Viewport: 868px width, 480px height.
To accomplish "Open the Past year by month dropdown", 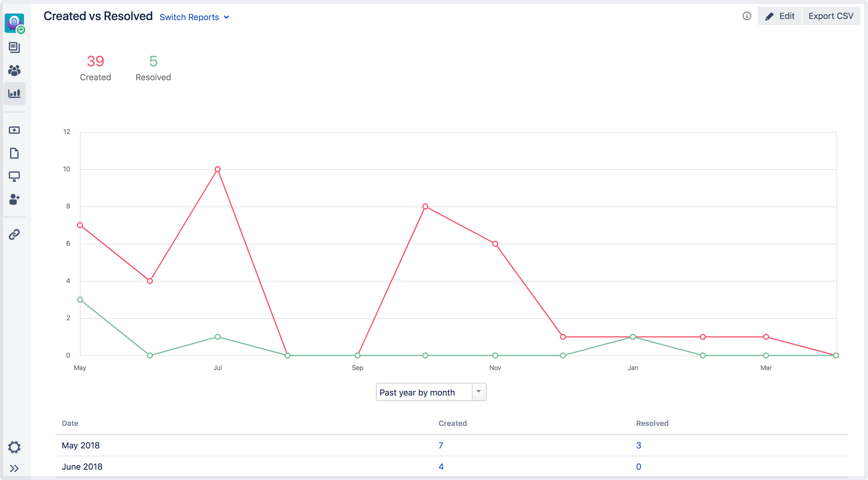I will (x=431, y=393).
